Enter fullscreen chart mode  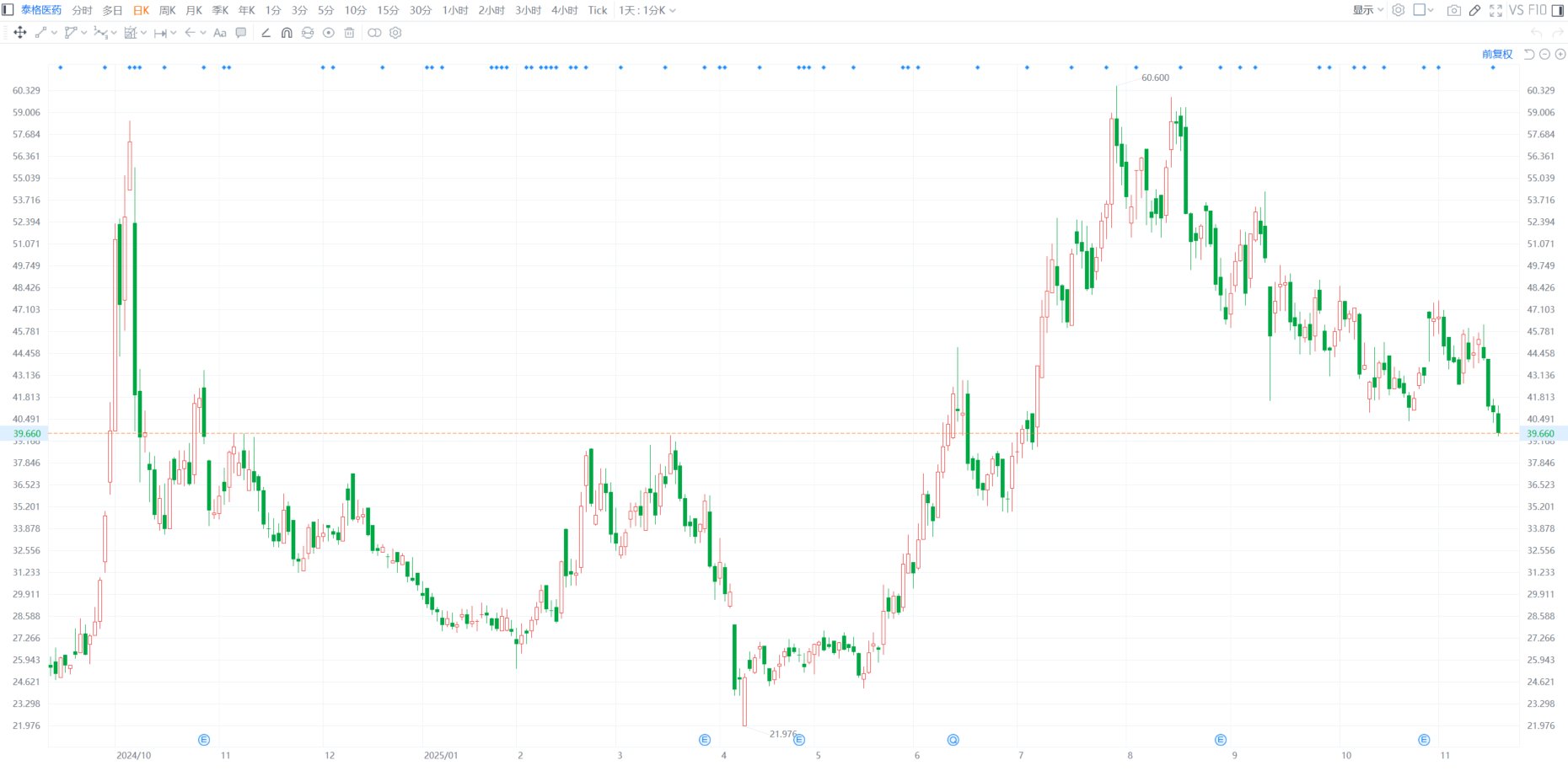coord(1496,10)
